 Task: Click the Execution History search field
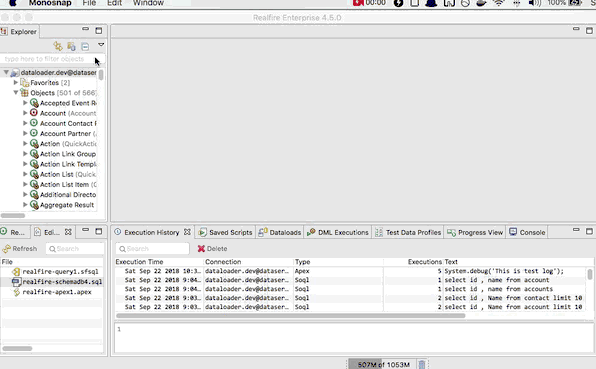(x=152, y=249)
